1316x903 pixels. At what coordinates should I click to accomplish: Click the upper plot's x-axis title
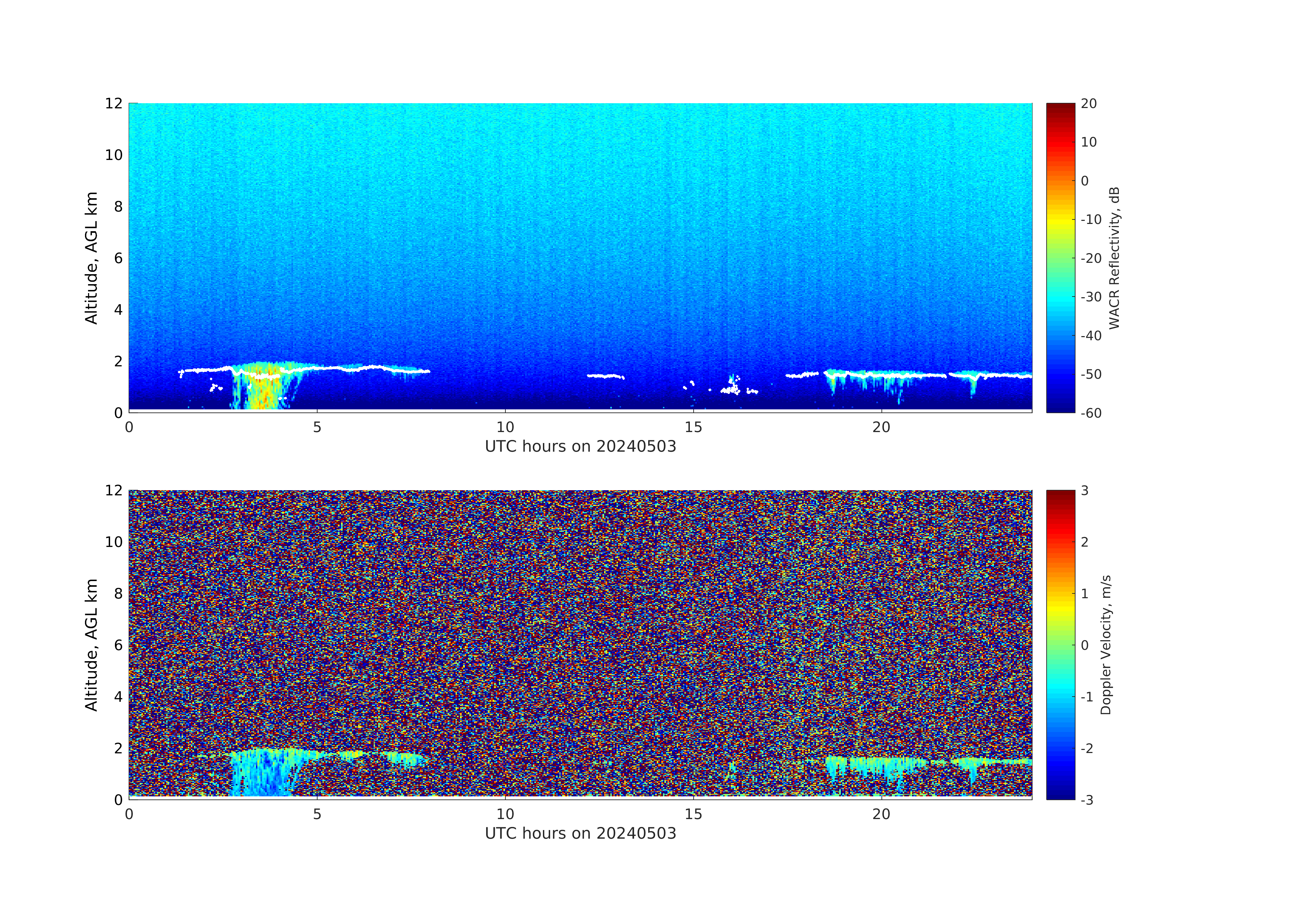580,447
